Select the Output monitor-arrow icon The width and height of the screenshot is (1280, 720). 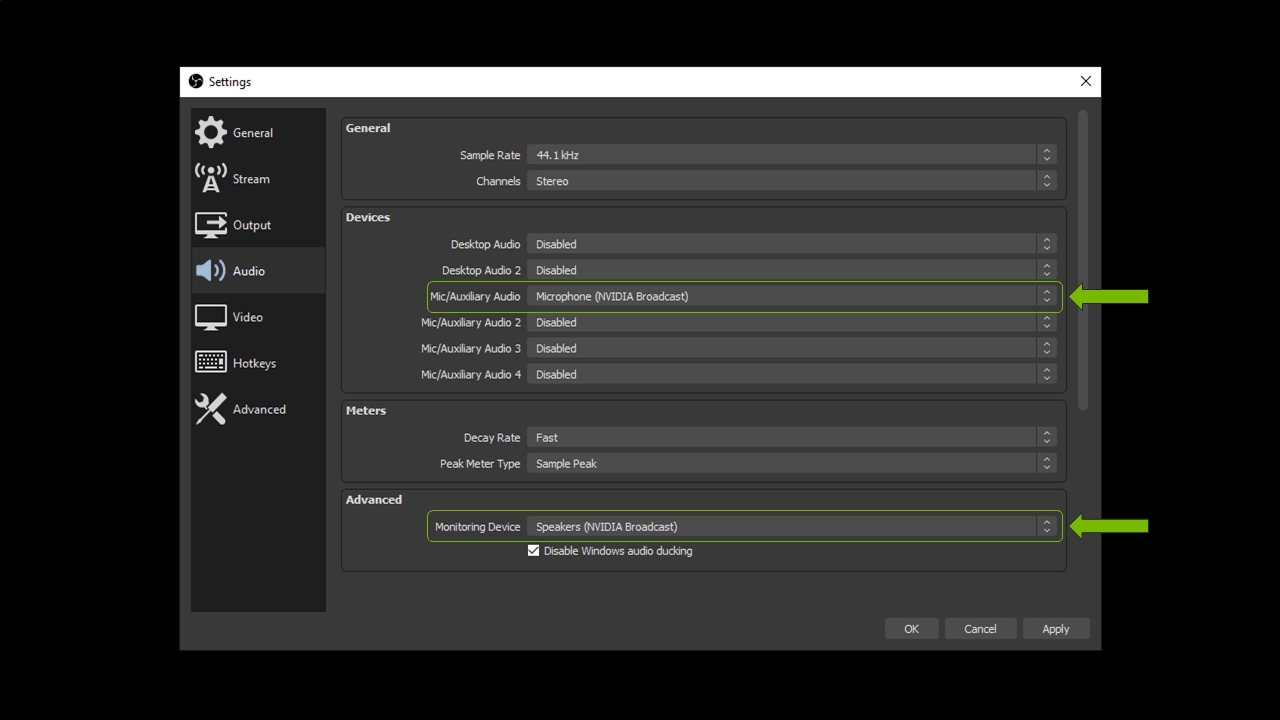[211, 225]
